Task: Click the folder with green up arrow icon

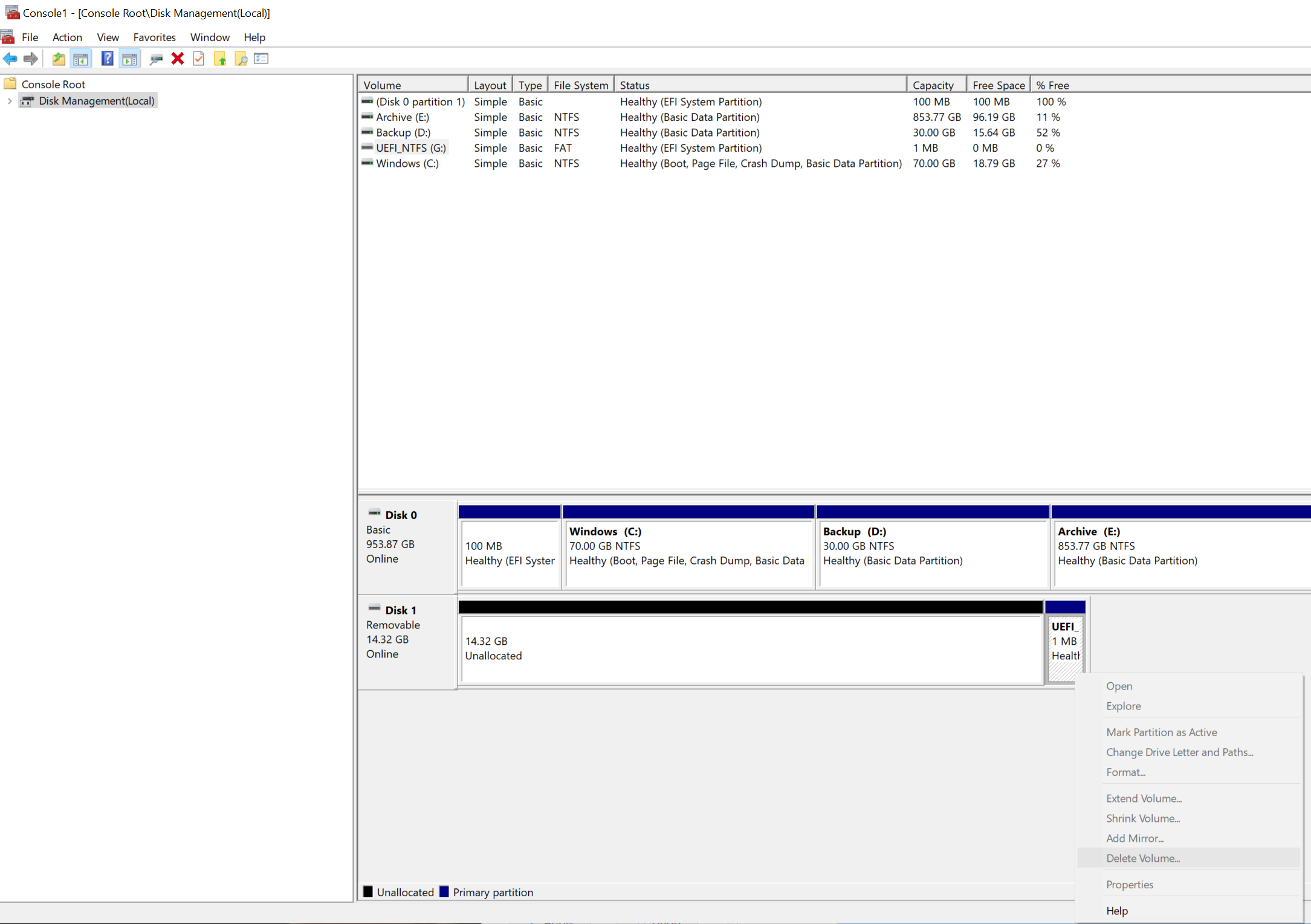Action: tap(220, 58)
